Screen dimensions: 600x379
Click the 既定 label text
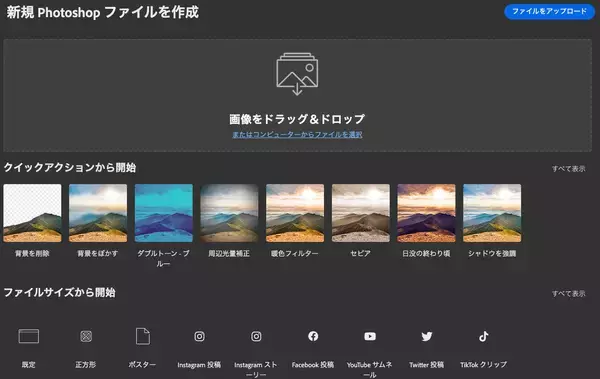29,365
